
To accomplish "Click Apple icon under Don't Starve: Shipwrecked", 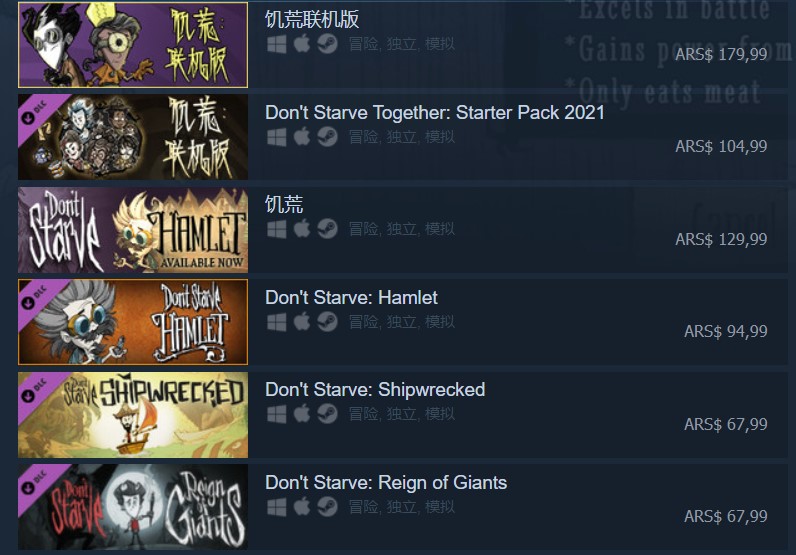I will [302, 414].
